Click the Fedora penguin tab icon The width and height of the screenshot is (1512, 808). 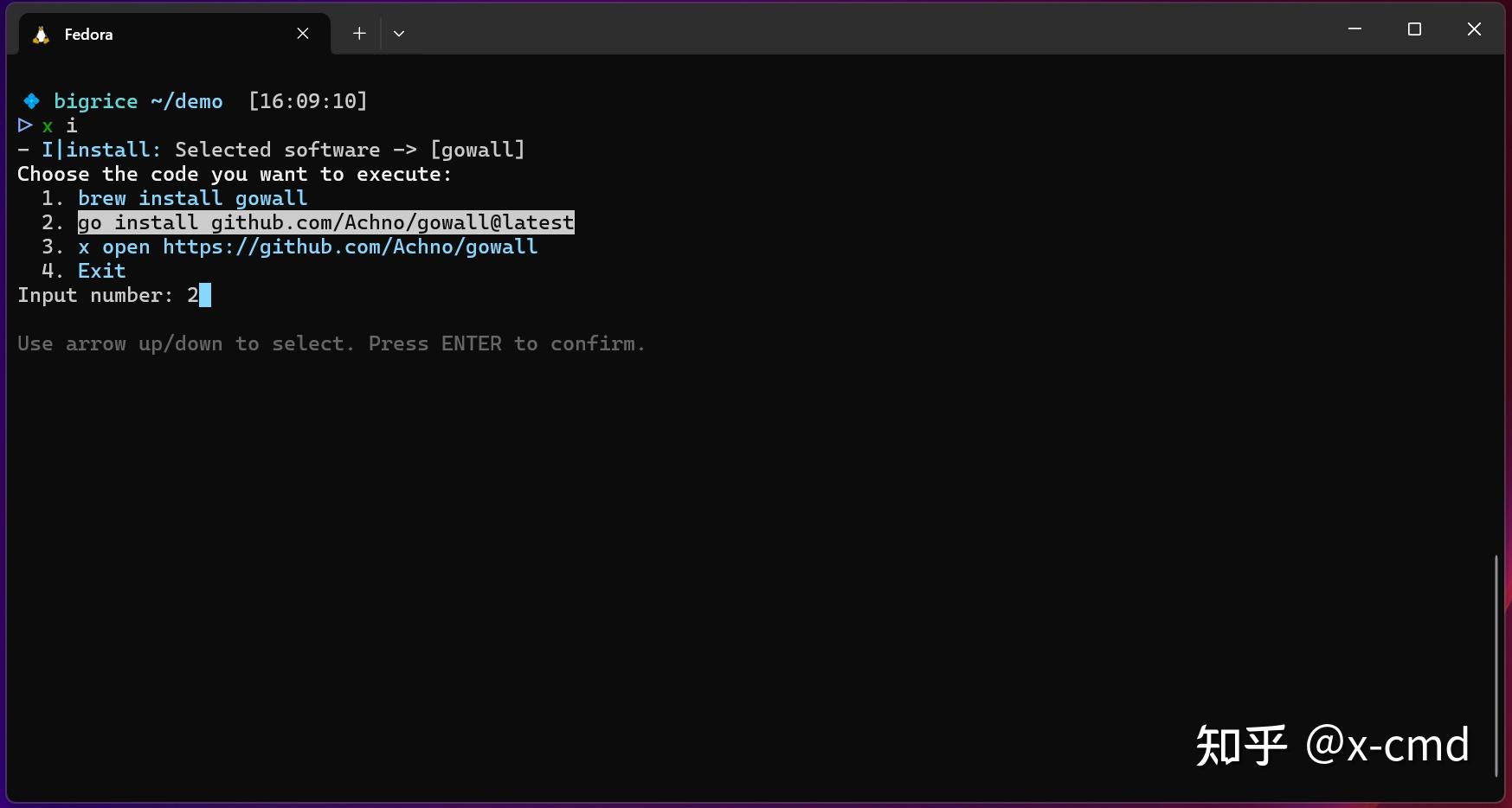(x=41, y=35)
